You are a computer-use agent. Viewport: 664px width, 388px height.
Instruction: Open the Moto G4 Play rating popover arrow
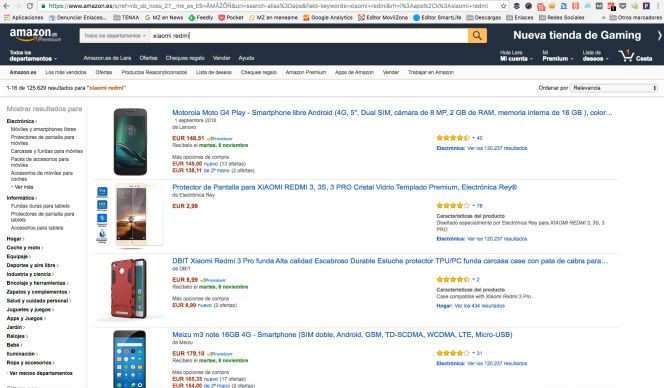coord(473,138)
